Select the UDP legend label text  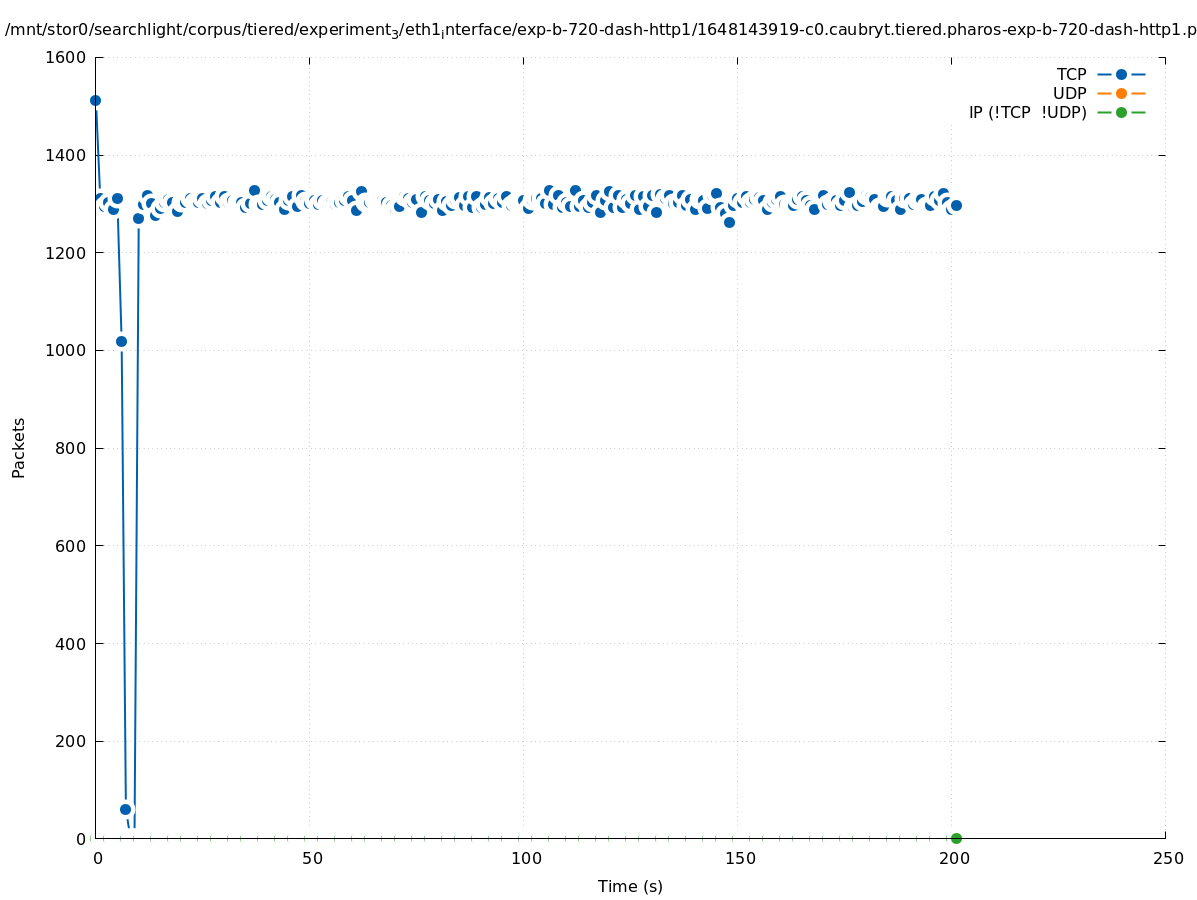click(x=1069, y=93)
